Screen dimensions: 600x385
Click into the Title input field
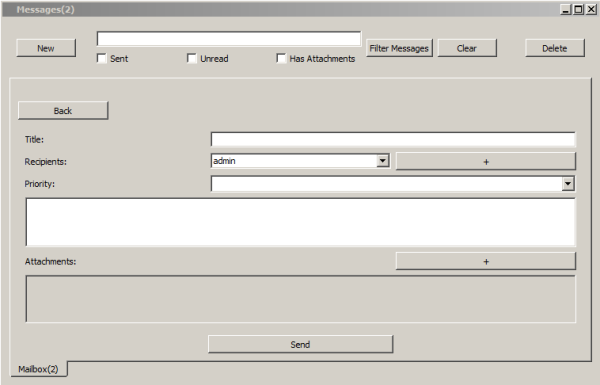393,139
